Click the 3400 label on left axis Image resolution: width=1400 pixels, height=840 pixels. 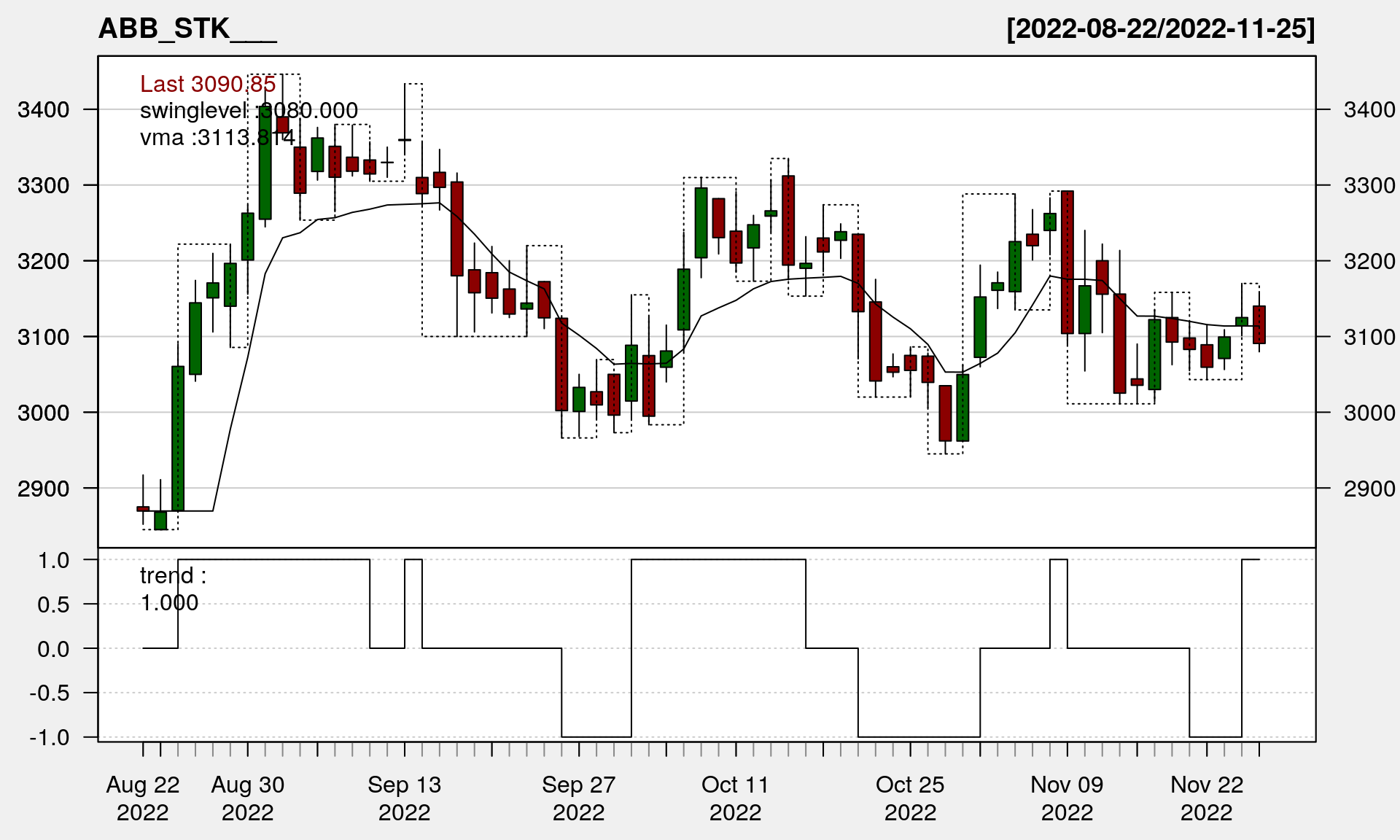pyautogui.click(x=44, y=110)
